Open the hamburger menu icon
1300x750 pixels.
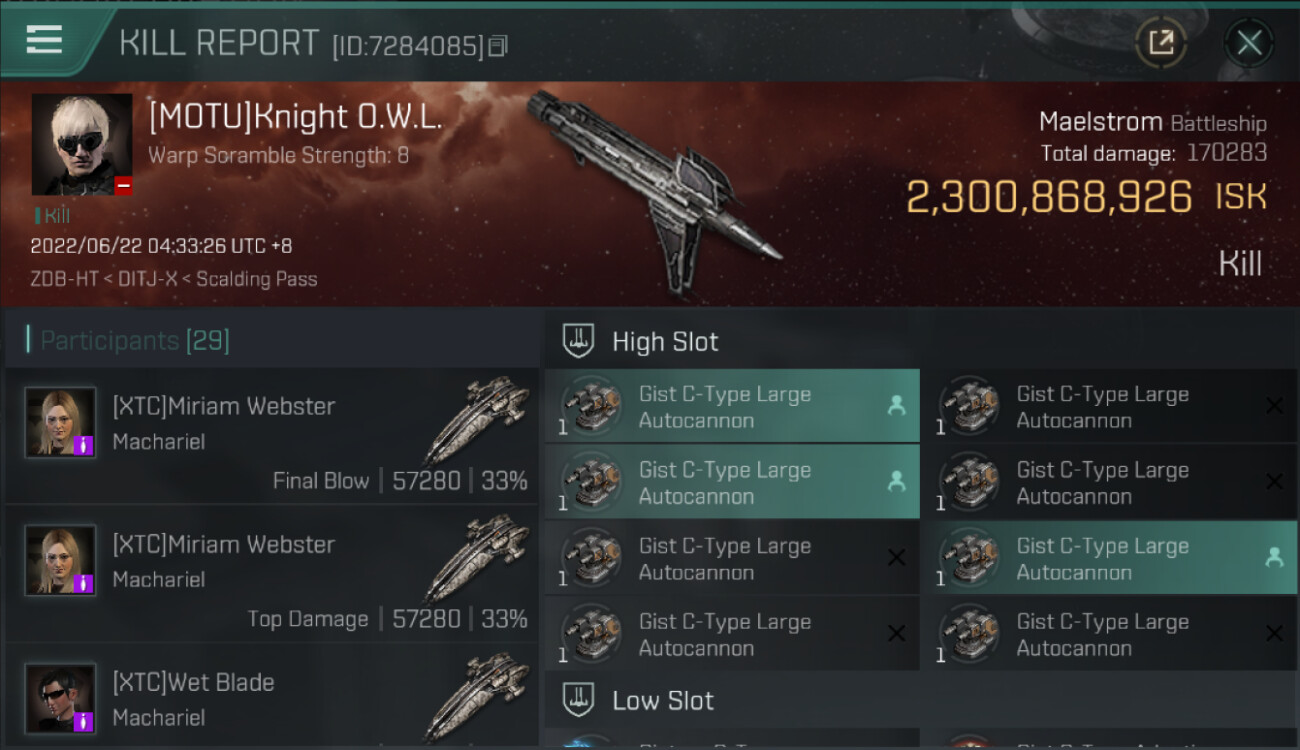click(x=44, y=40)
